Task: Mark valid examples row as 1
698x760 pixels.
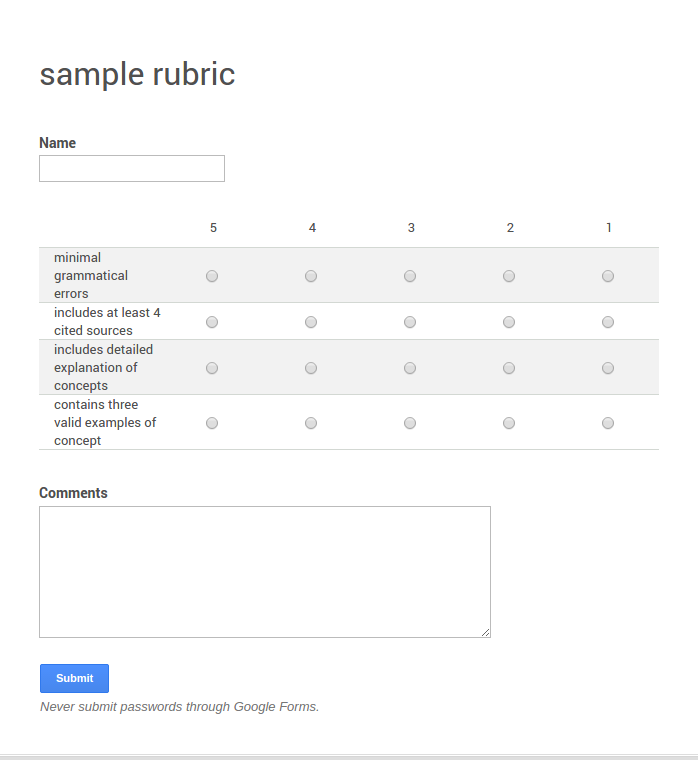Action: tap(608, 423)
